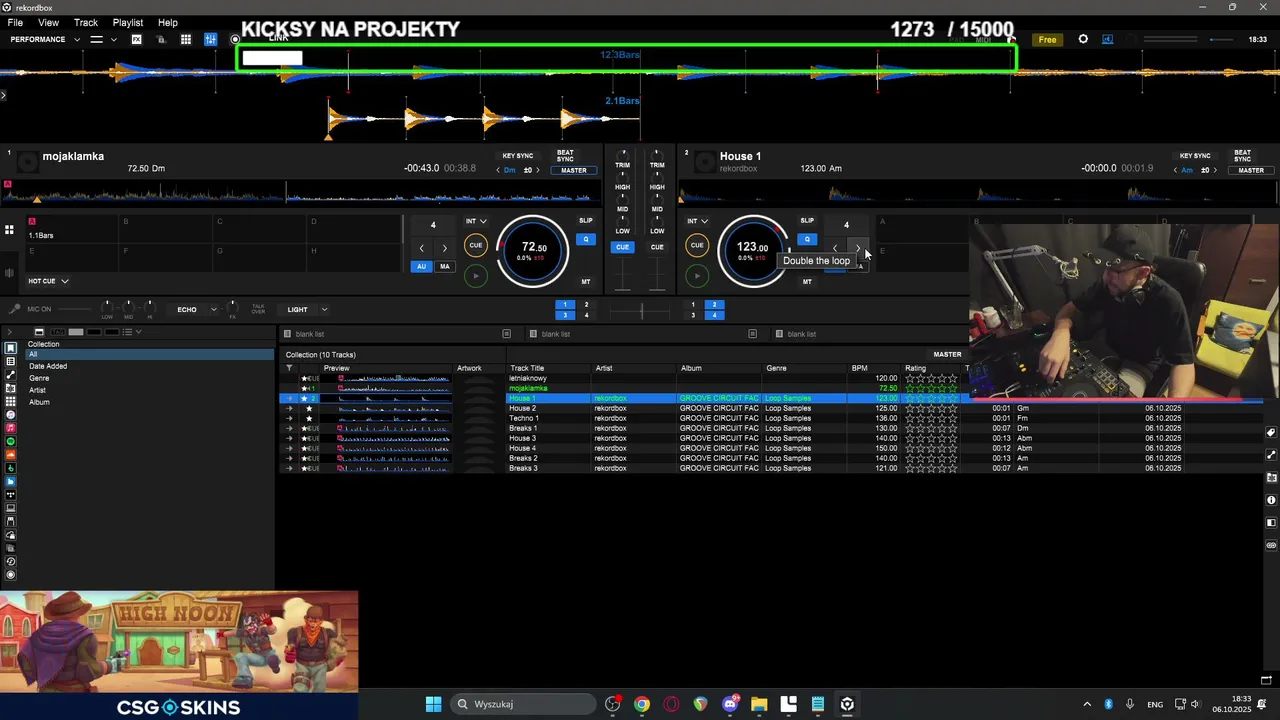
Task: Open the HOT CUE pad mode dropdown
Action: coord(48,281)
